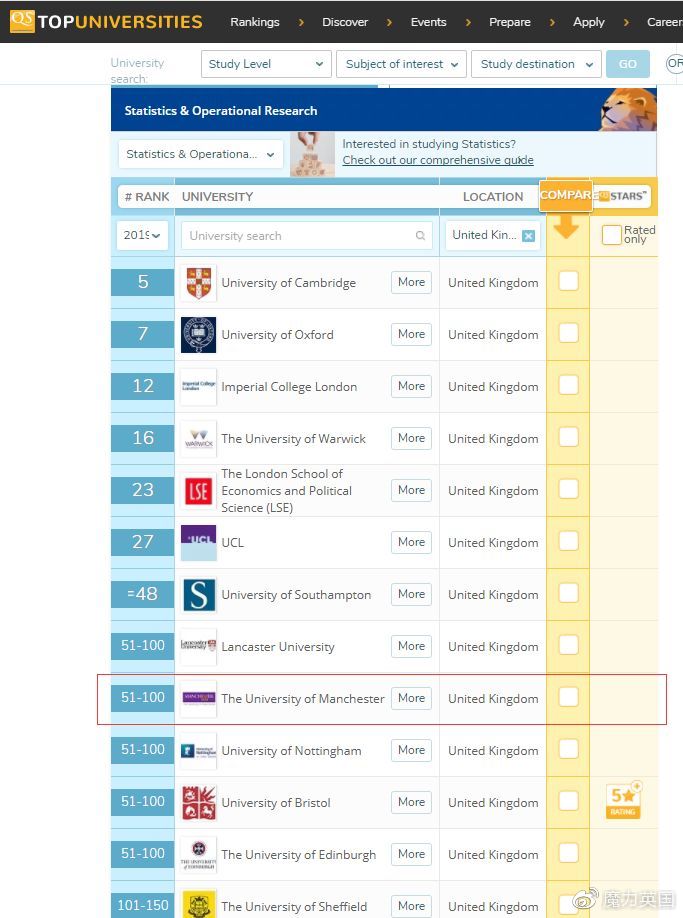The width and height of the screenshot is (683, 918).
Task: Open the Events menu
Action: pos(428,22)
